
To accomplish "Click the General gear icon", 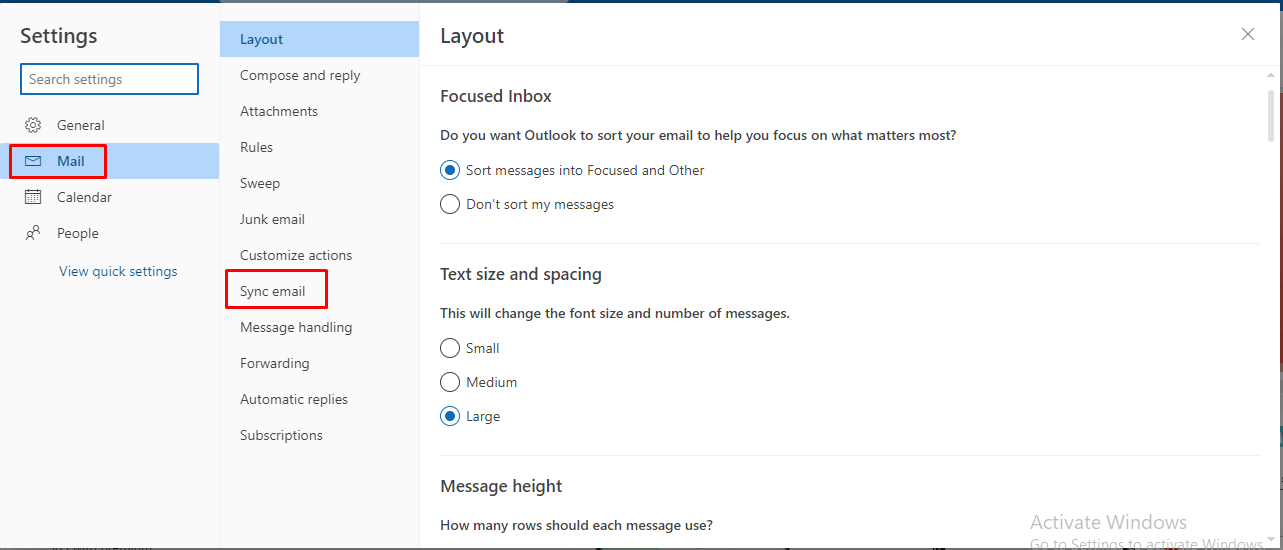I will tap(33, 125).
